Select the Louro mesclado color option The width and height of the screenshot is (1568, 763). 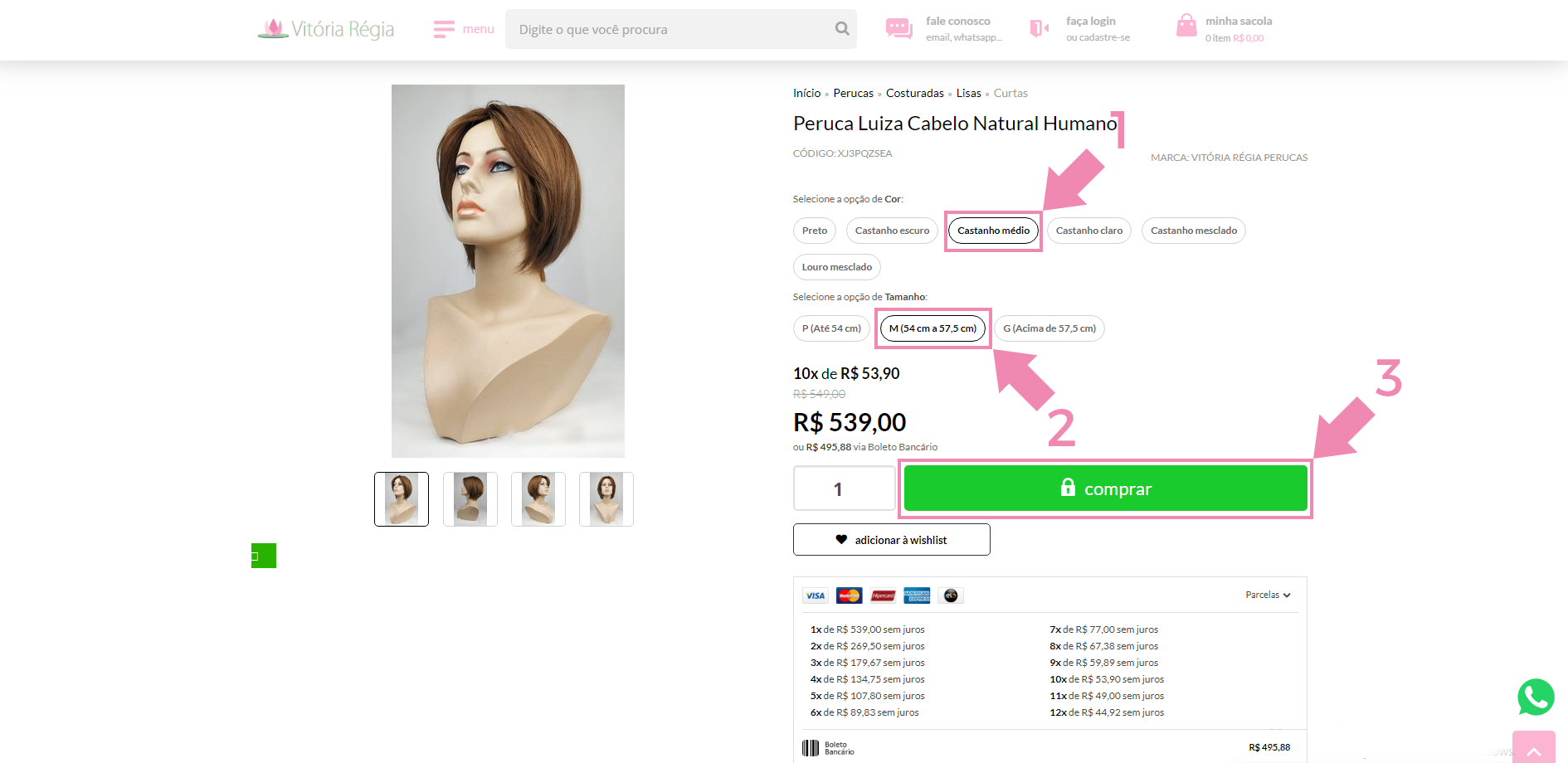[836, 267]
